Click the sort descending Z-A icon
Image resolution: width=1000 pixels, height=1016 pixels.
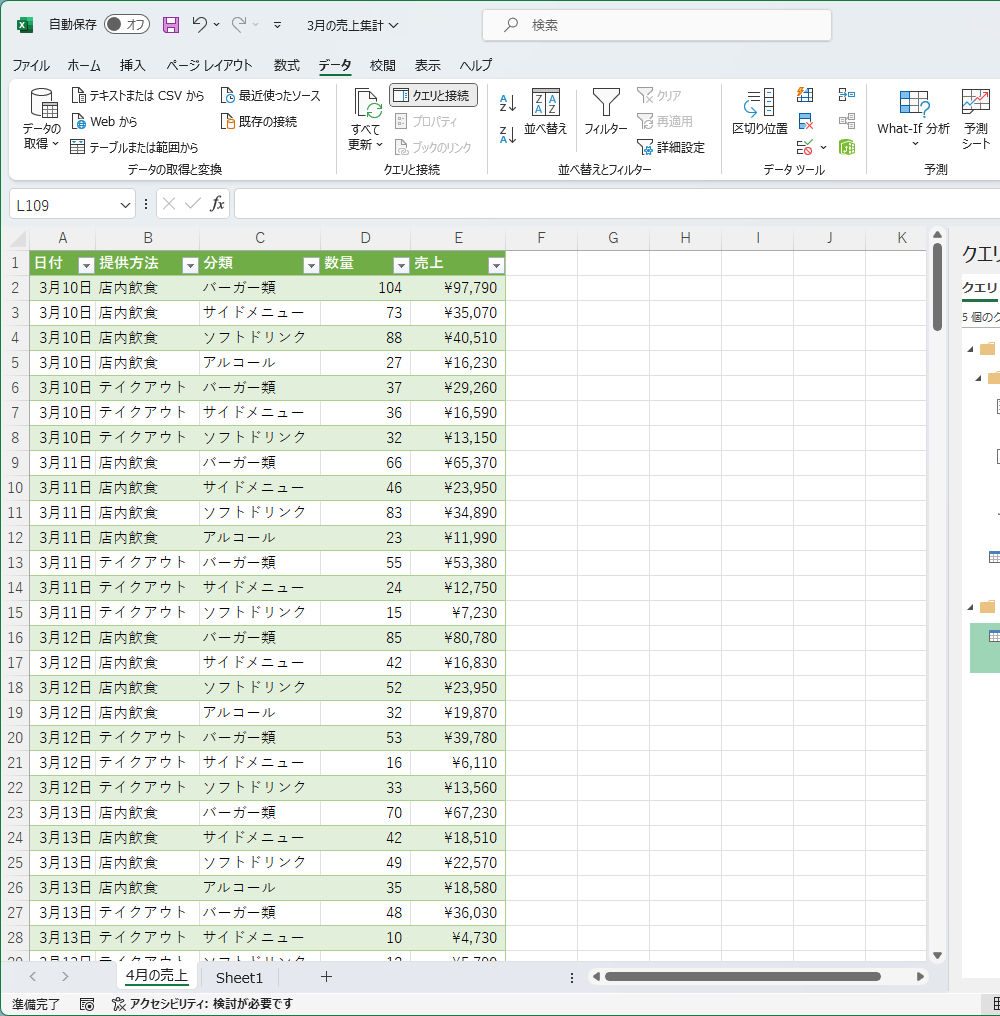[507, 134]
